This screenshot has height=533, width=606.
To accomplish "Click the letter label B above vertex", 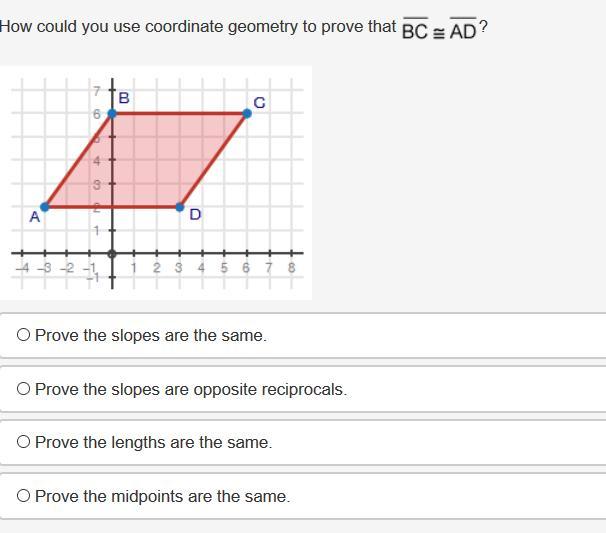I will coord(124,98).
